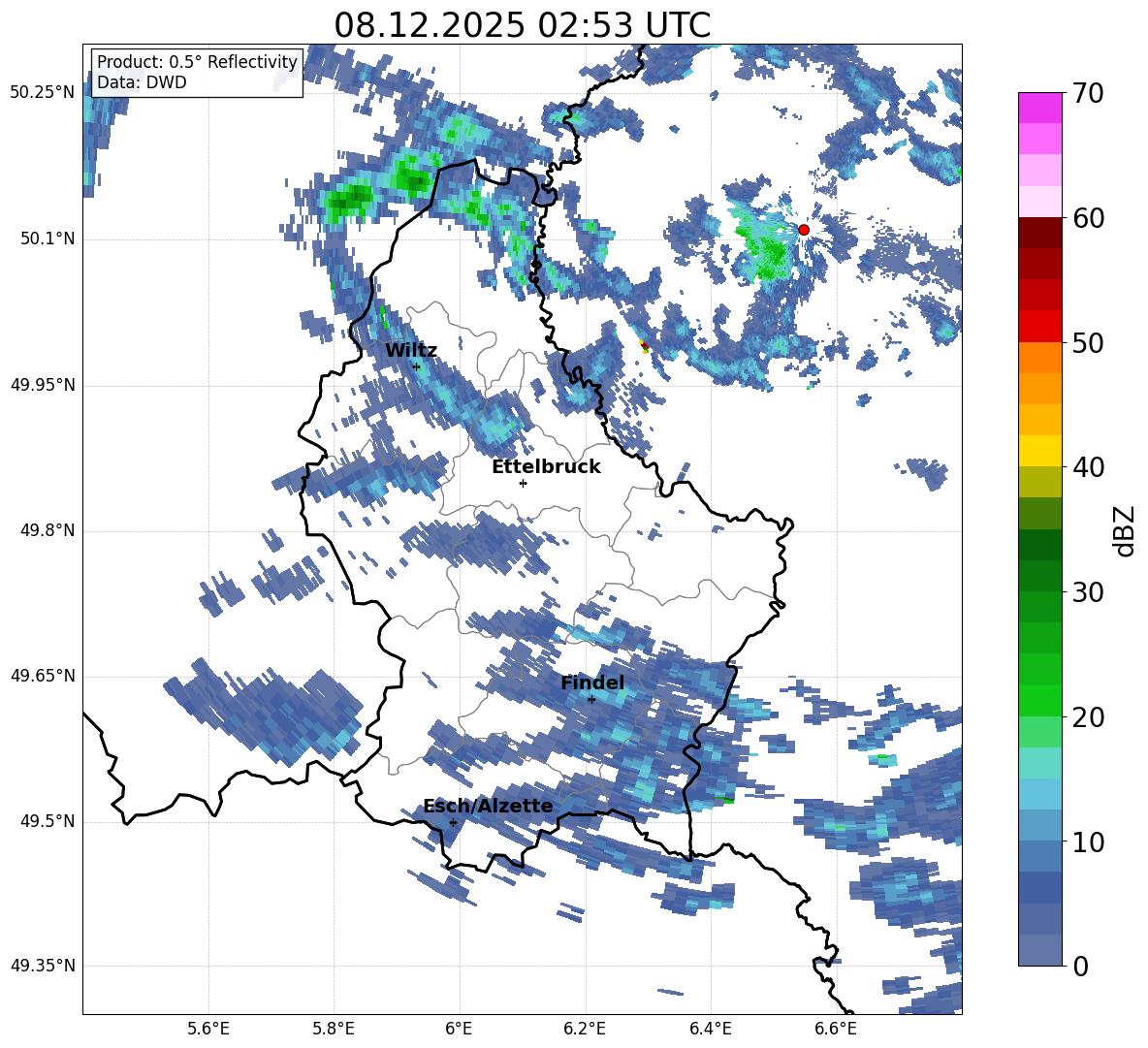1148x1048 pixels.
Task: Click the small red-yellow echo near 6.3°E
Action: click(x=644, y=347)
